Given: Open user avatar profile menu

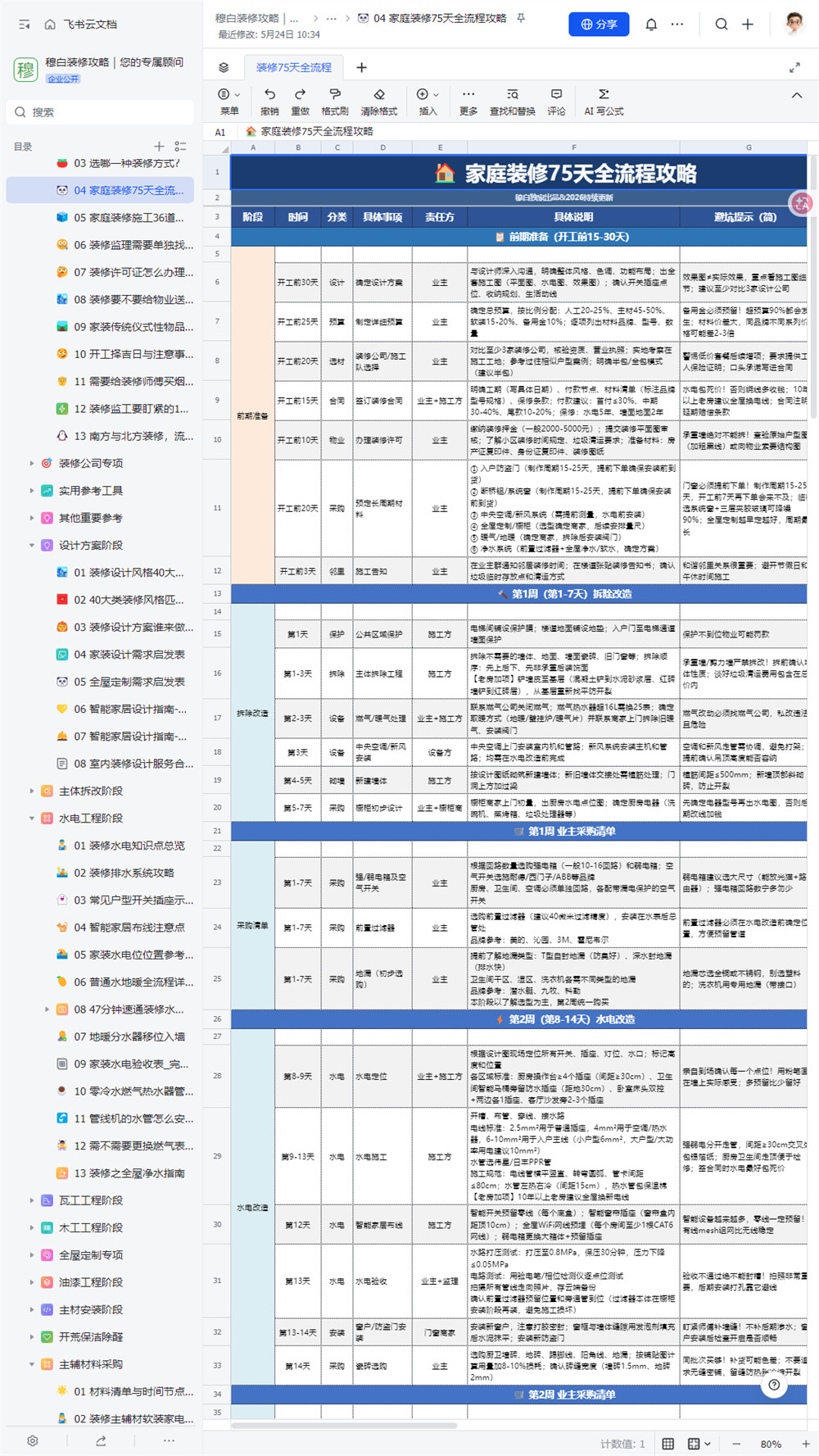Looking at the screenshot, I should click(794, 24).
